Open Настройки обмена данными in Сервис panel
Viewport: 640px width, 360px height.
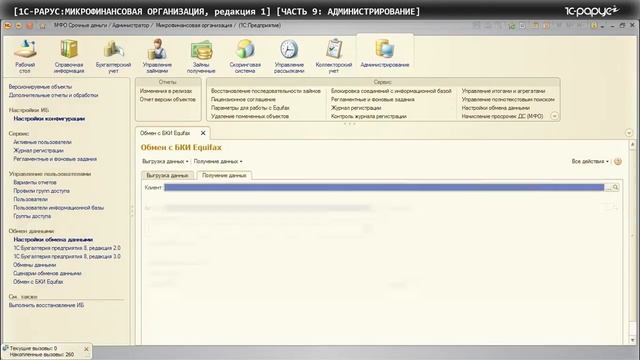(496, 108)
